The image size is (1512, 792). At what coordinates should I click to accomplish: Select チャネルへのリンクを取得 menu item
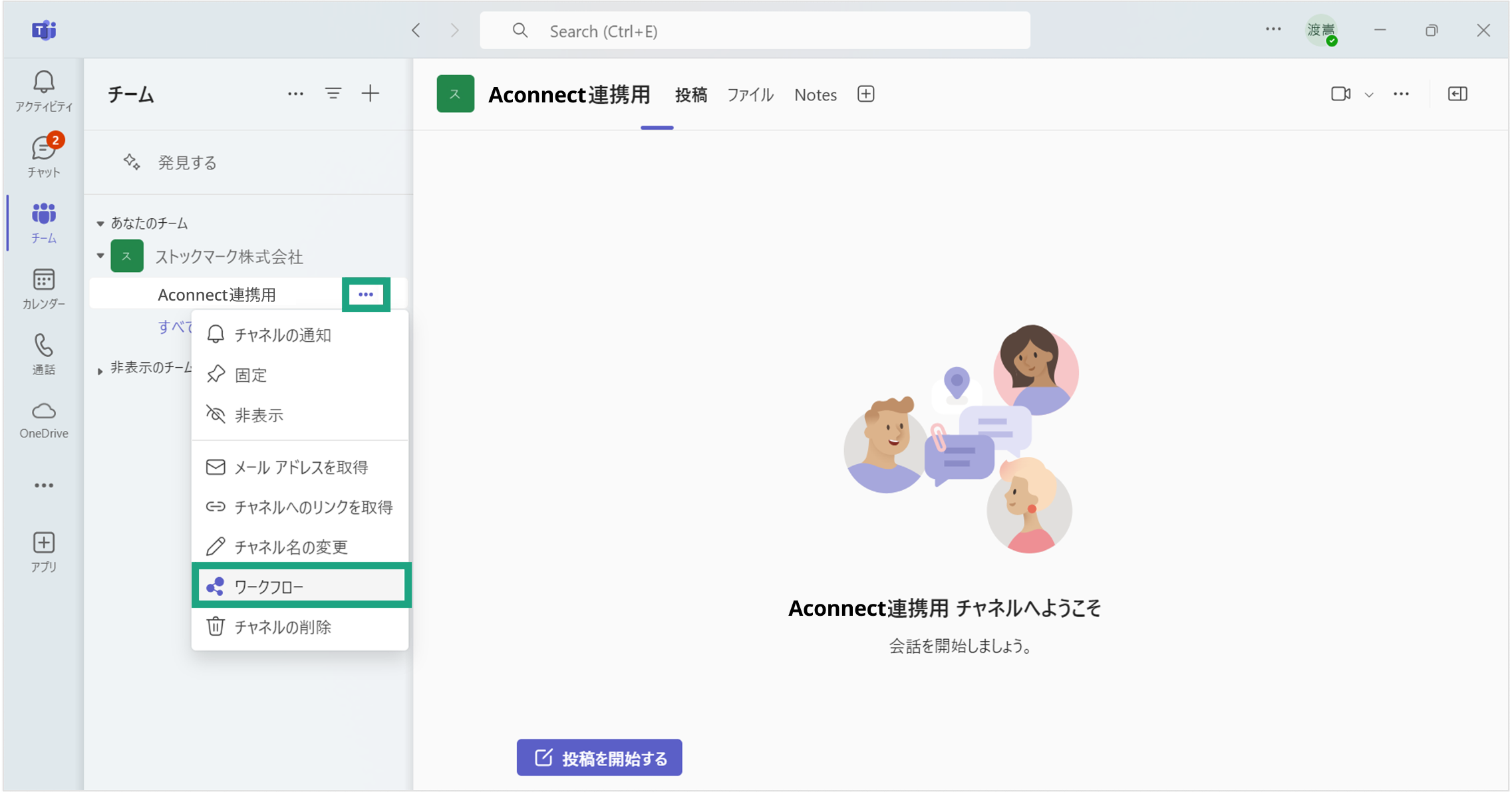[x=300, y=507]
